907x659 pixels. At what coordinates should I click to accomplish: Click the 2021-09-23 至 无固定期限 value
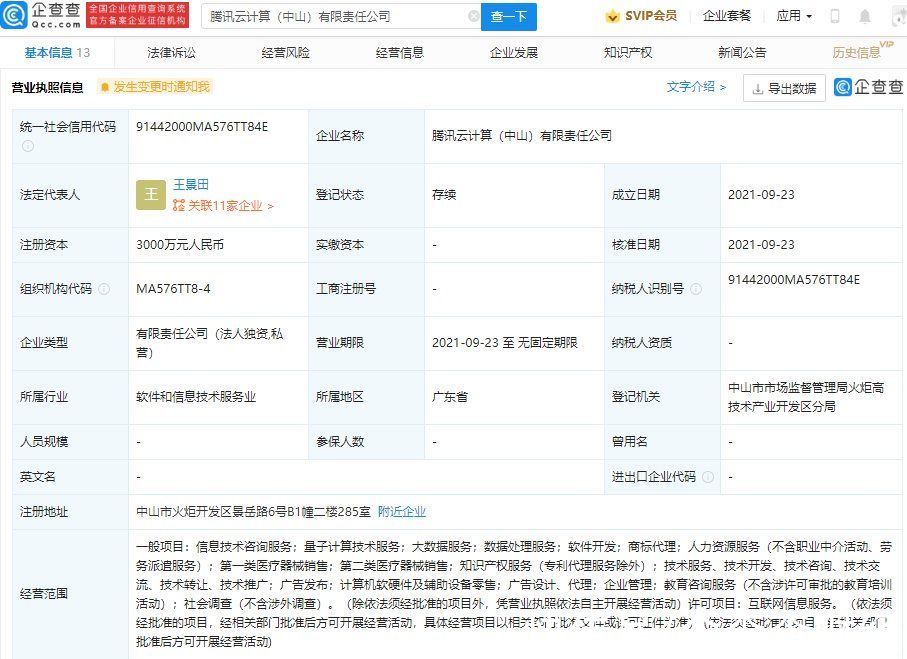(x=504, y=343)
